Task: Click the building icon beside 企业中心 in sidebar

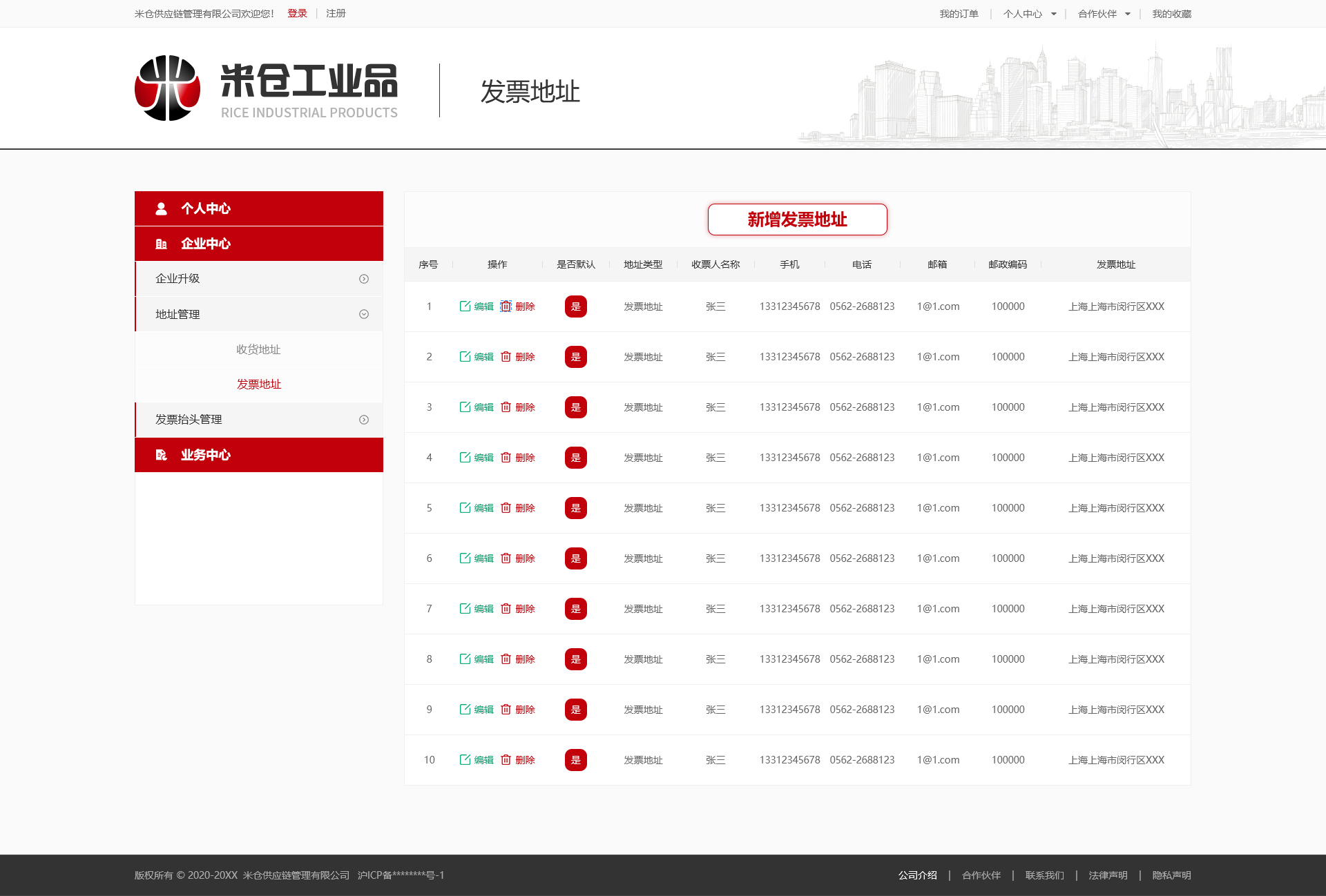Action: click(x=161, y=244)
